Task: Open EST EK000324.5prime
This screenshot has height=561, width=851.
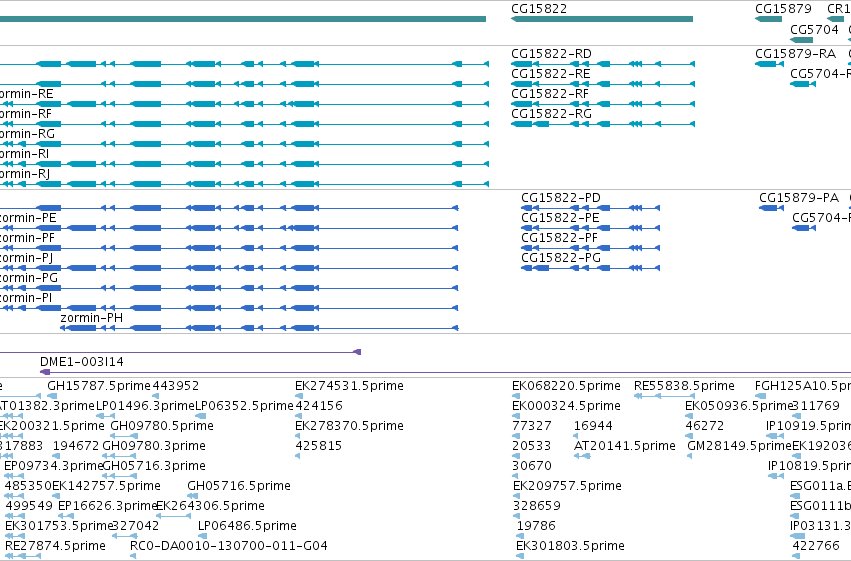Action: coord(566,406)
